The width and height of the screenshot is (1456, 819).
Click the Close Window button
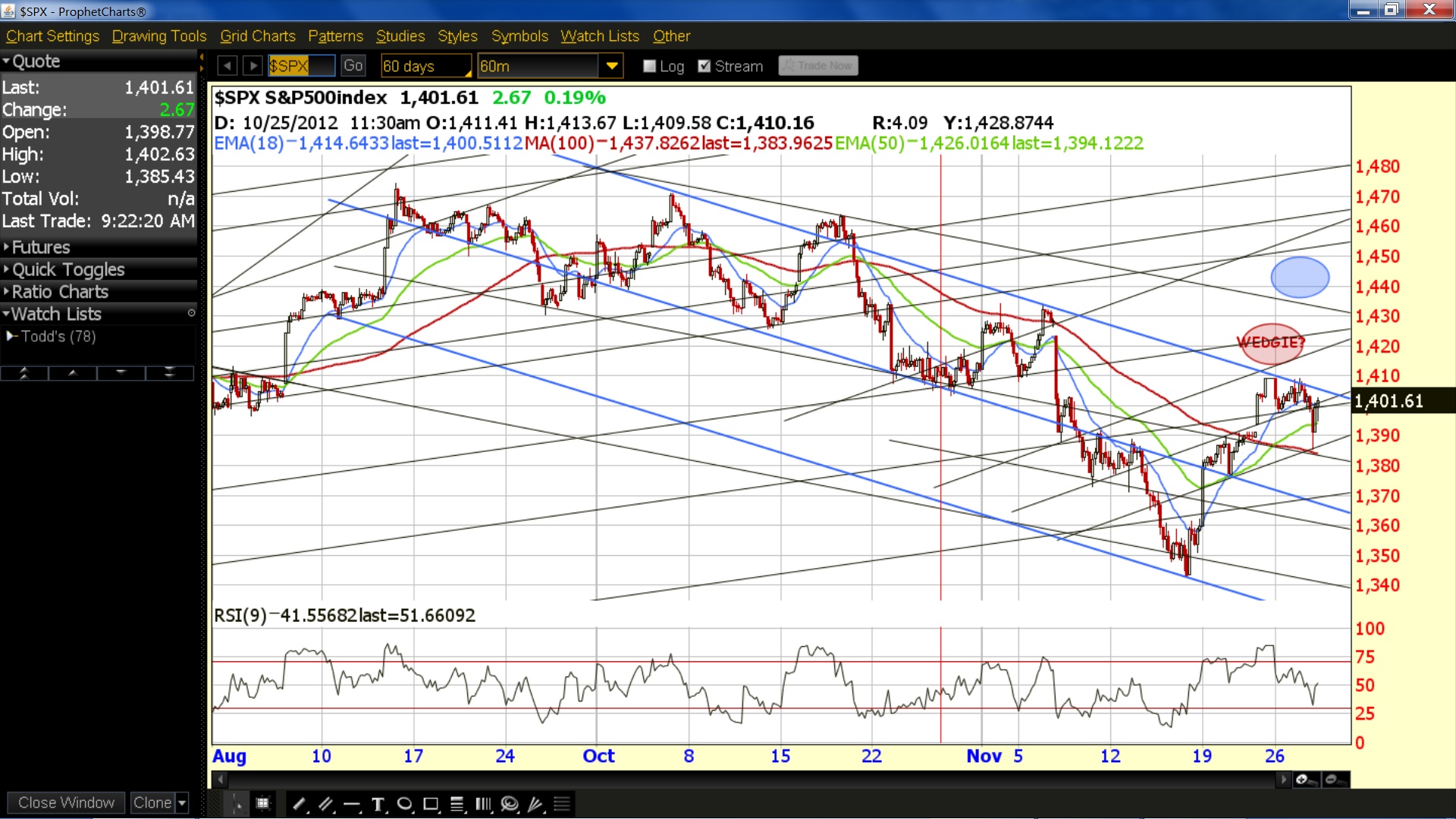click(66, 802)
